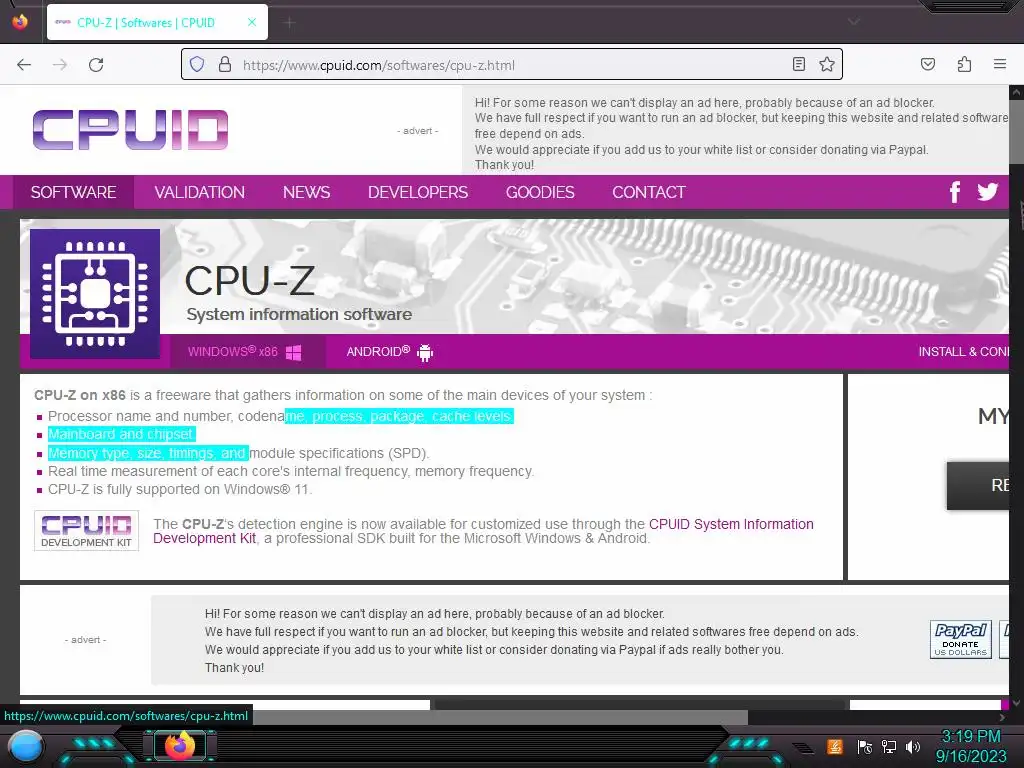
Task: Switch to the ANDROID tab
Action: point(389,352)
